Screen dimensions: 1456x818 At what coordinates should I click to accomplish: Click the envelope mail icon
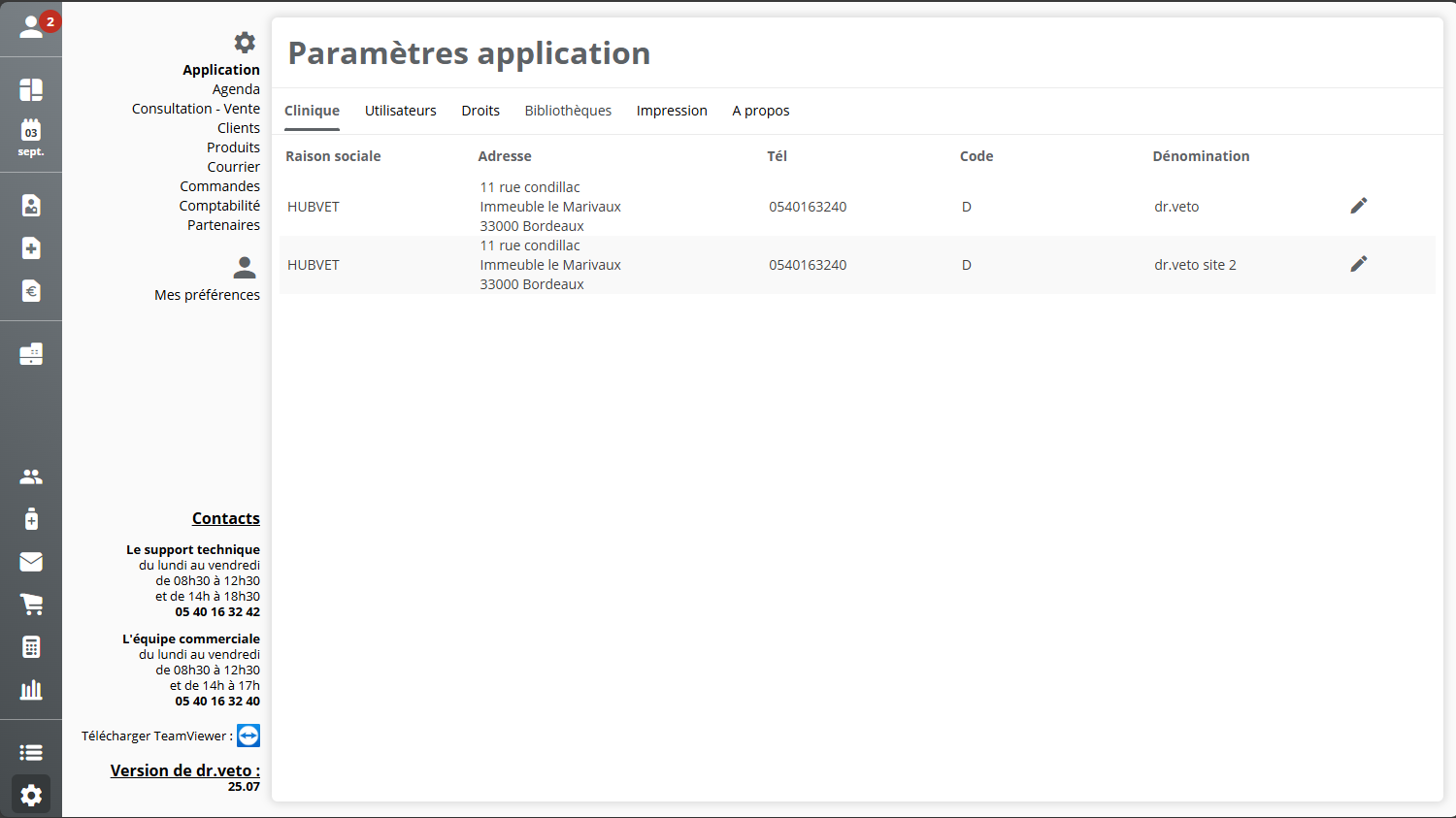31,562
